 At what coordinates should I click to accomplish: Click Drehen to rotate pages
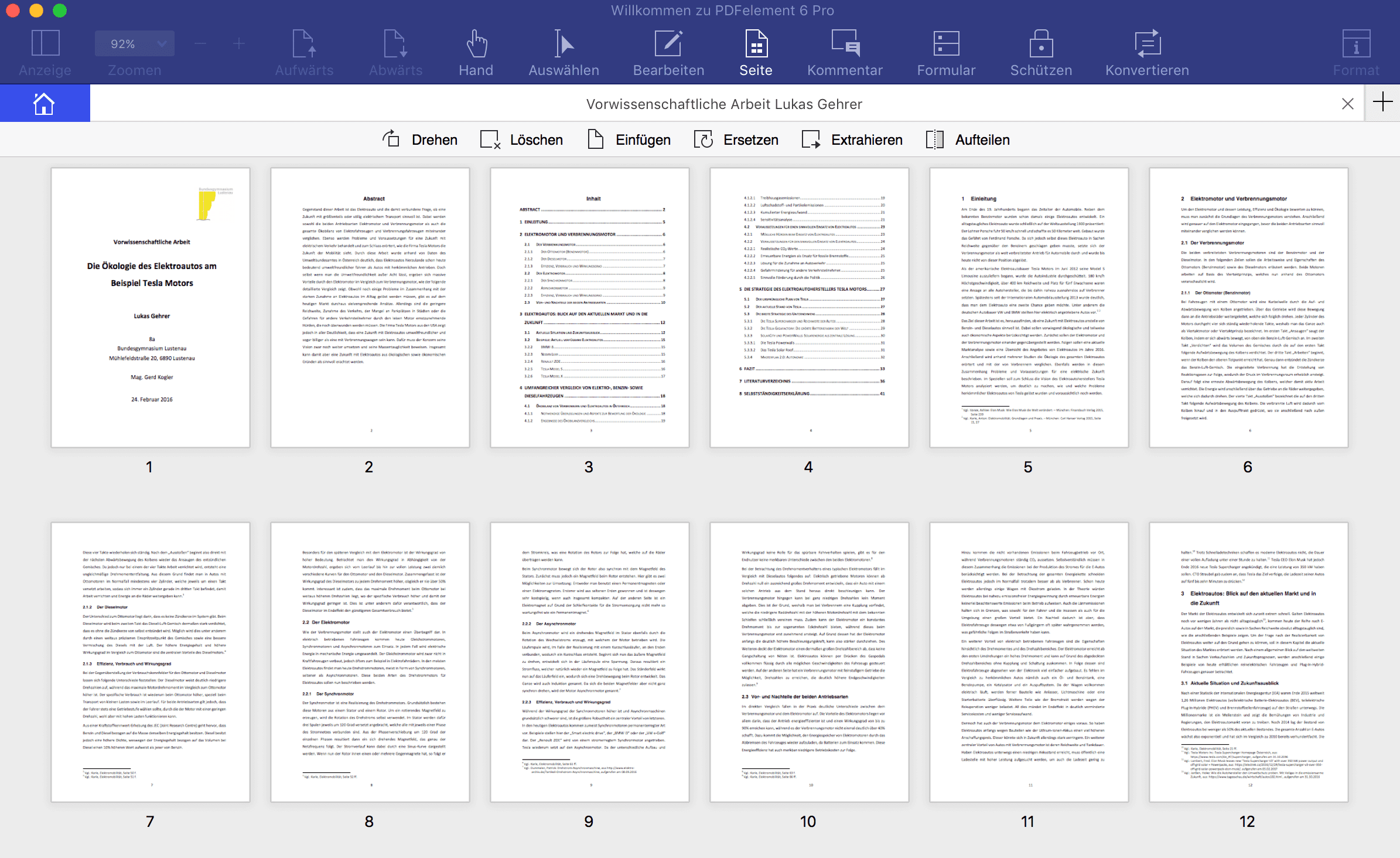point(419,139)
